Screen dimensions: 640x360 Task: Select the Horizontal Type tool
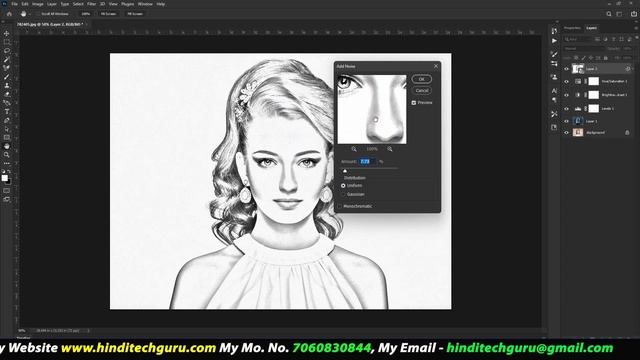coord(7,111)
